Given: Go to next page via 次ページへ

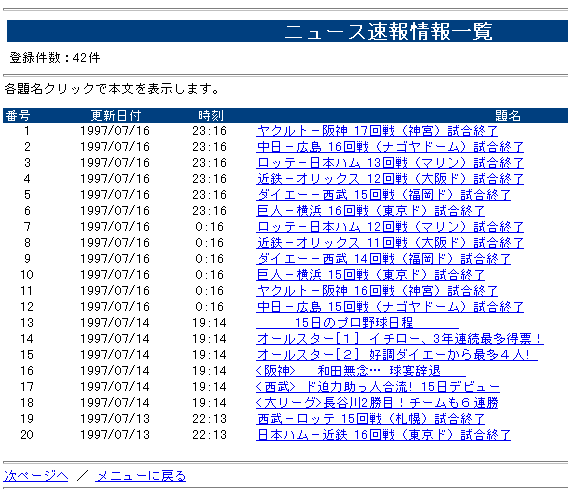Looking at the screenshot, I should 36,476.
